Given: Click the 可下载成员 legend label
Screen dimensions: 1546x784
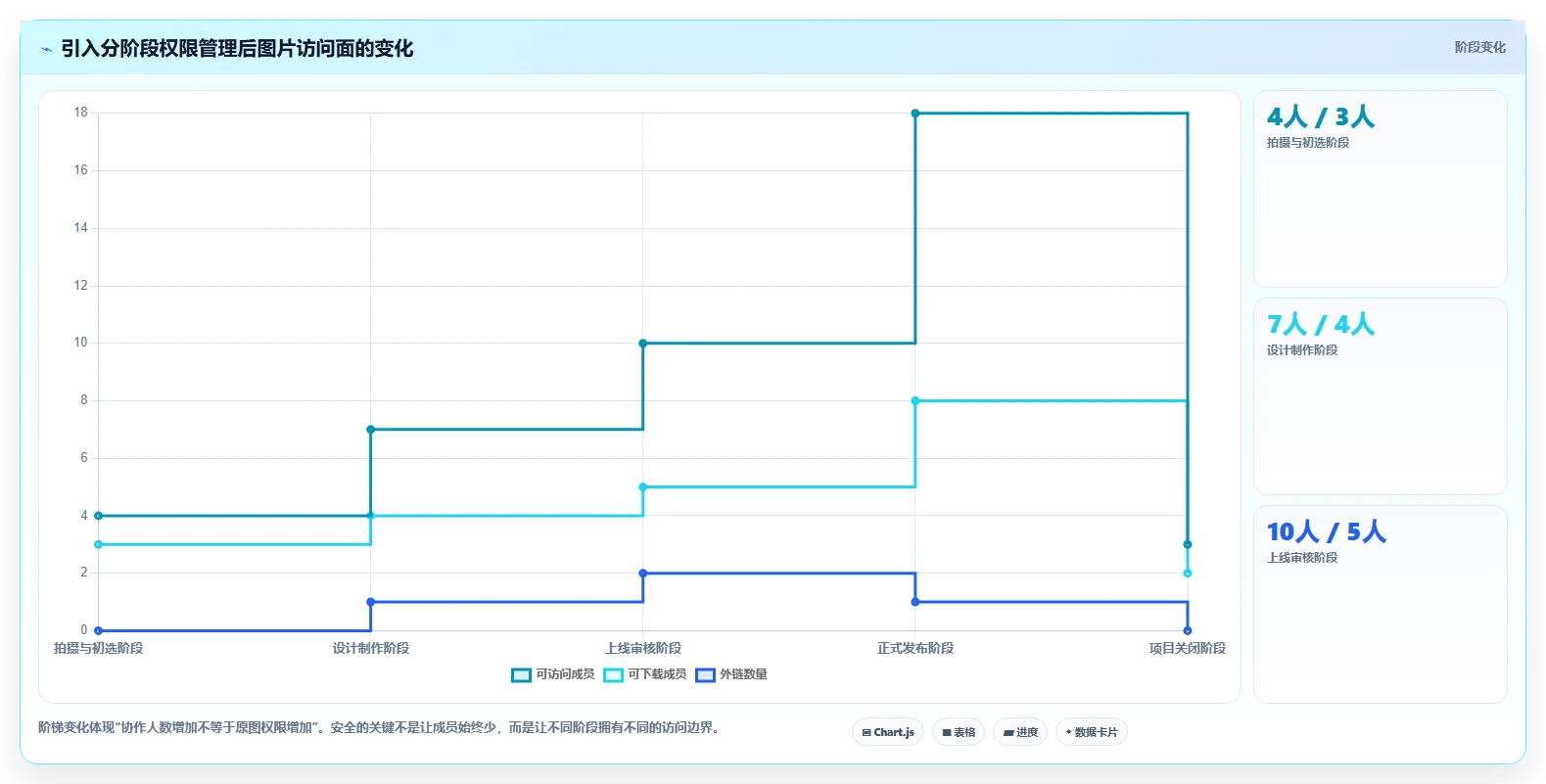Looking at the screenshot, I should click(657, 674).
